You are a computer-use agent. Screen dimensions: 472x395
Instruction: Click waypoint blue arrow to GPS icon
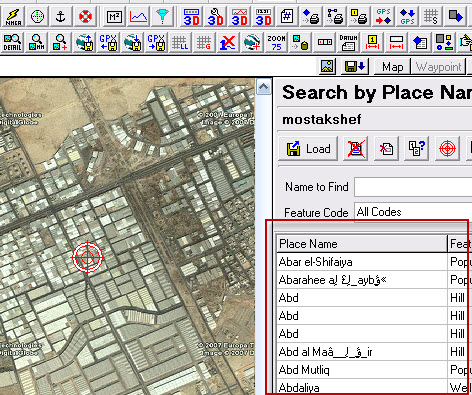point(407,17)
